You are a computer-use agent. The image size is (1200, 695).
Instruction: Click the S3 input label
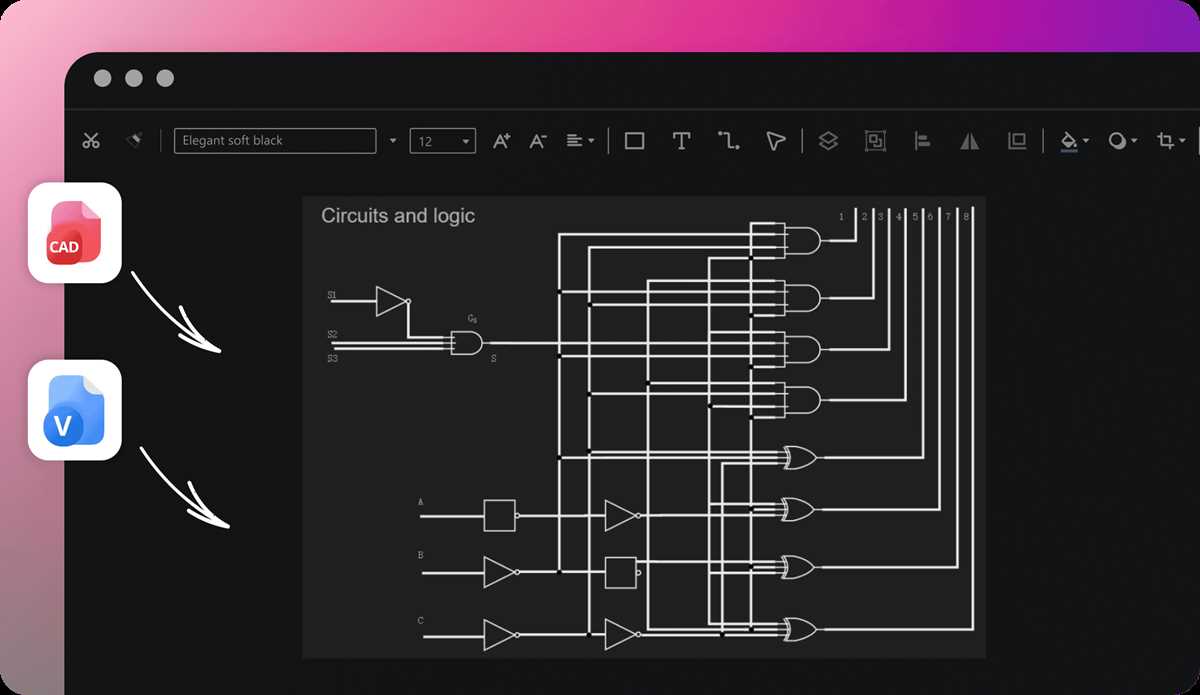pos(332,358)
